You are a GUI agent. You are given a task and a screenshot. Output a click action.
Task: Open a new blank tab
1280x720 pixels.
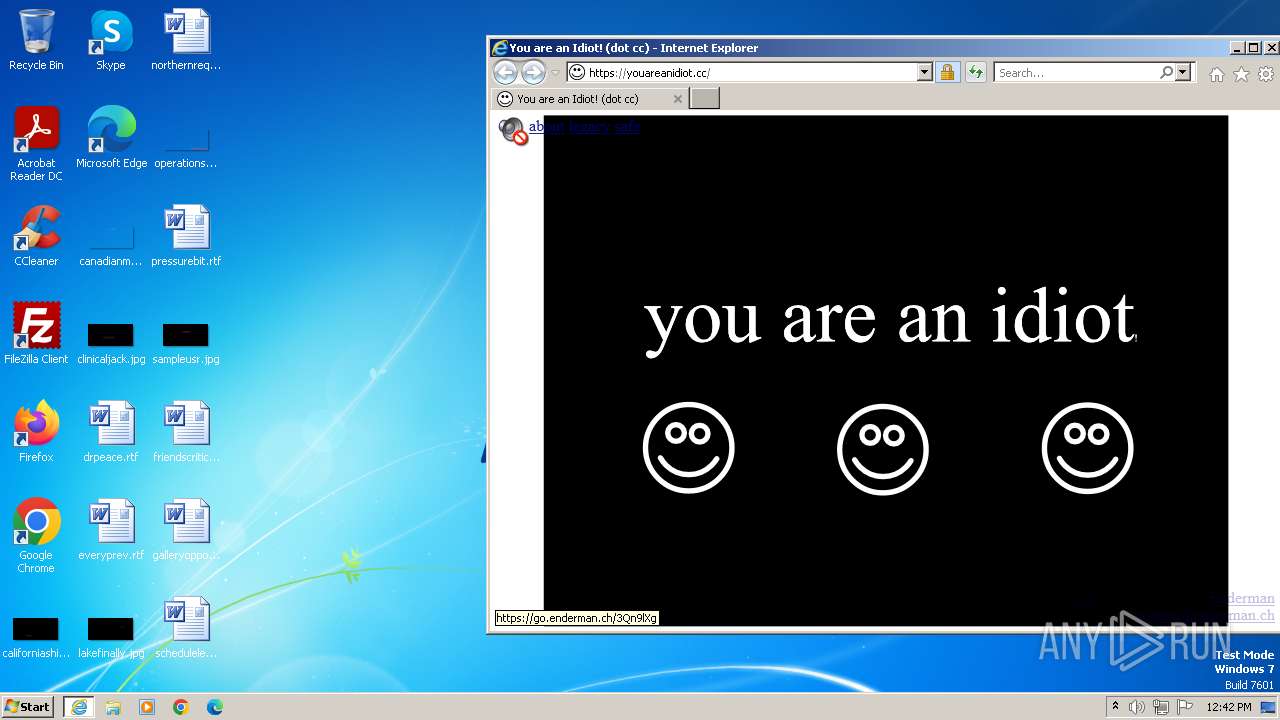704,98
